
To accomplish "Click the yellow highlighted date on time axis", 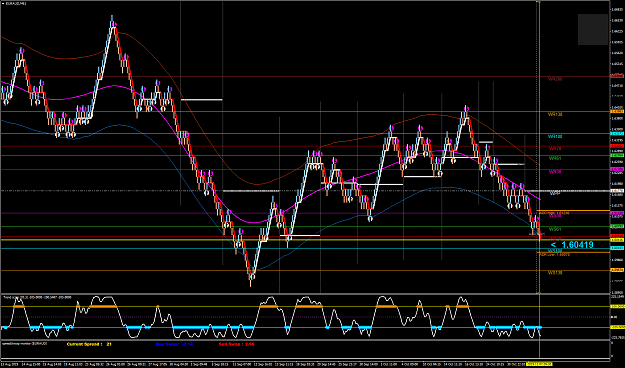I will [x=539, y=364].
